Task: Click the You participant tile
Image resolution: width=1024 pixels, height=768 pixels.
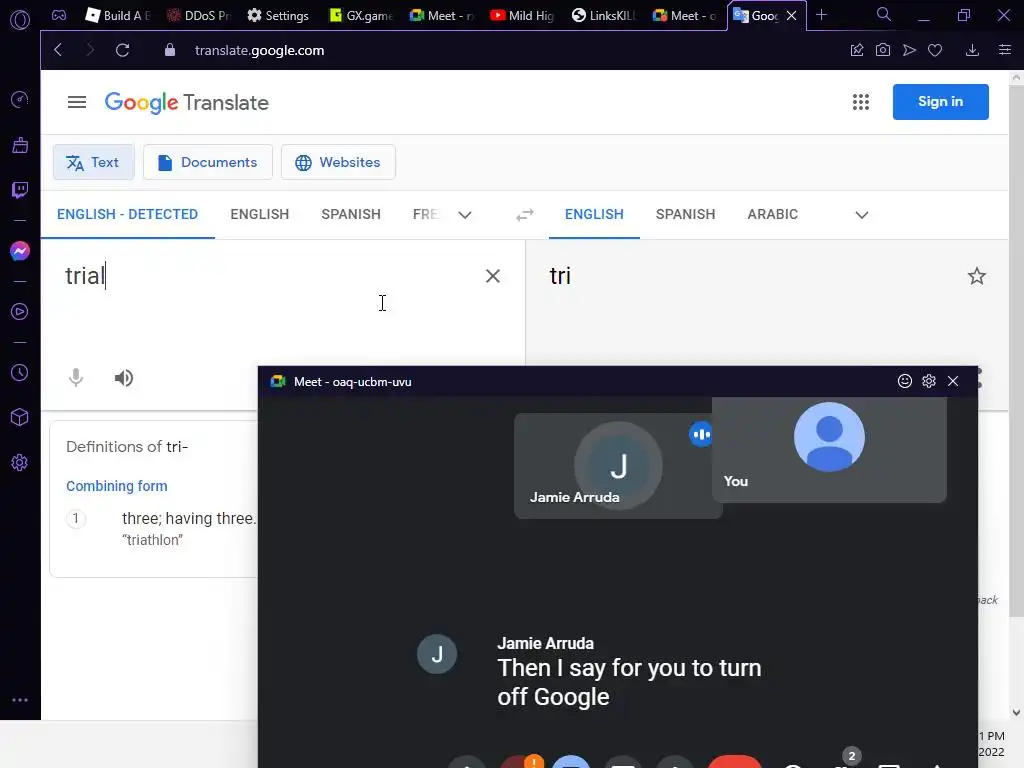Action: click(829, 449)
